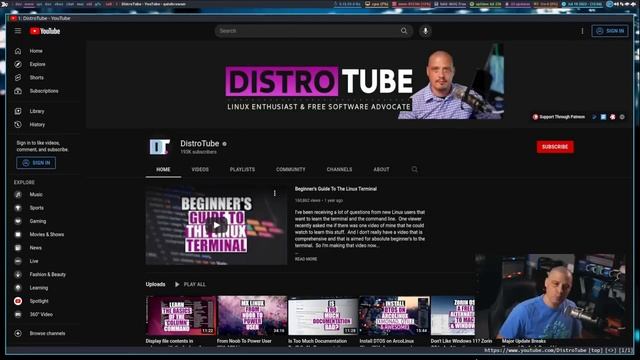The height and width of the screenshot is (360, 640).
Task: Open 'Install DTOS on ArcoLinux' thumbnail
Action: point(394,316)
